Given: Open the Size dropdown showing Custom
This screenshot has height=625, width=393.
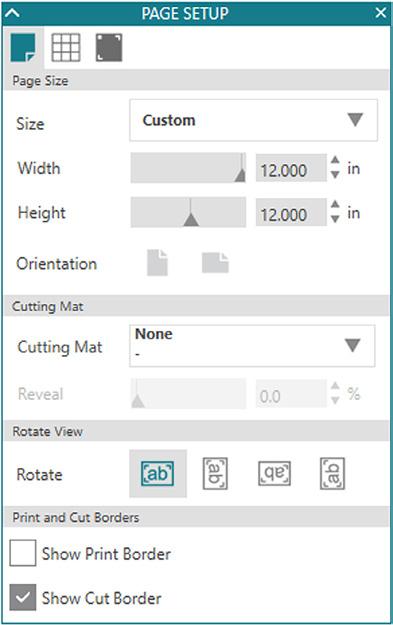Looking at the screenshot, I should tap(253, 120).
